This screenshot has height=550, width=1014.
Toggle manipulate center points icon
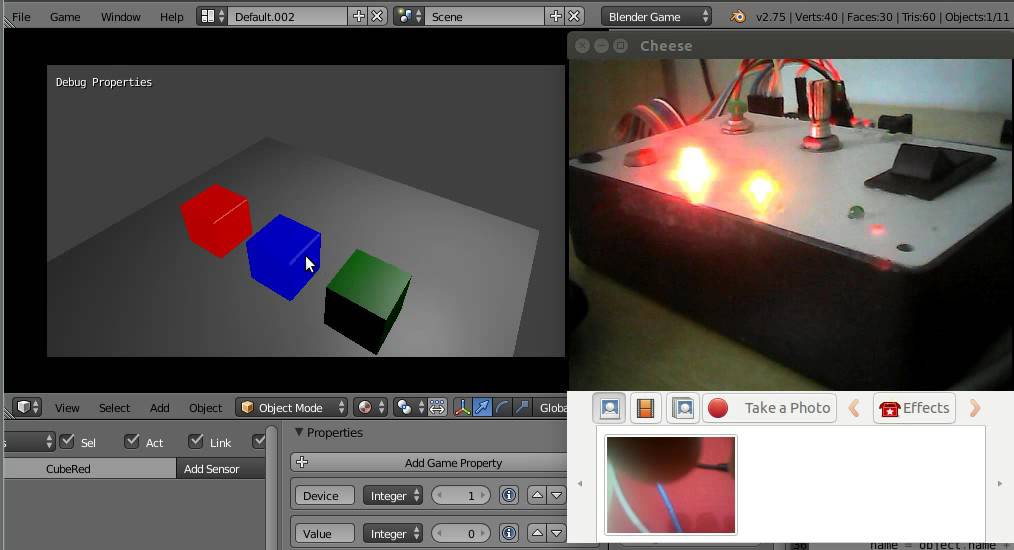(x=437, y=407)
